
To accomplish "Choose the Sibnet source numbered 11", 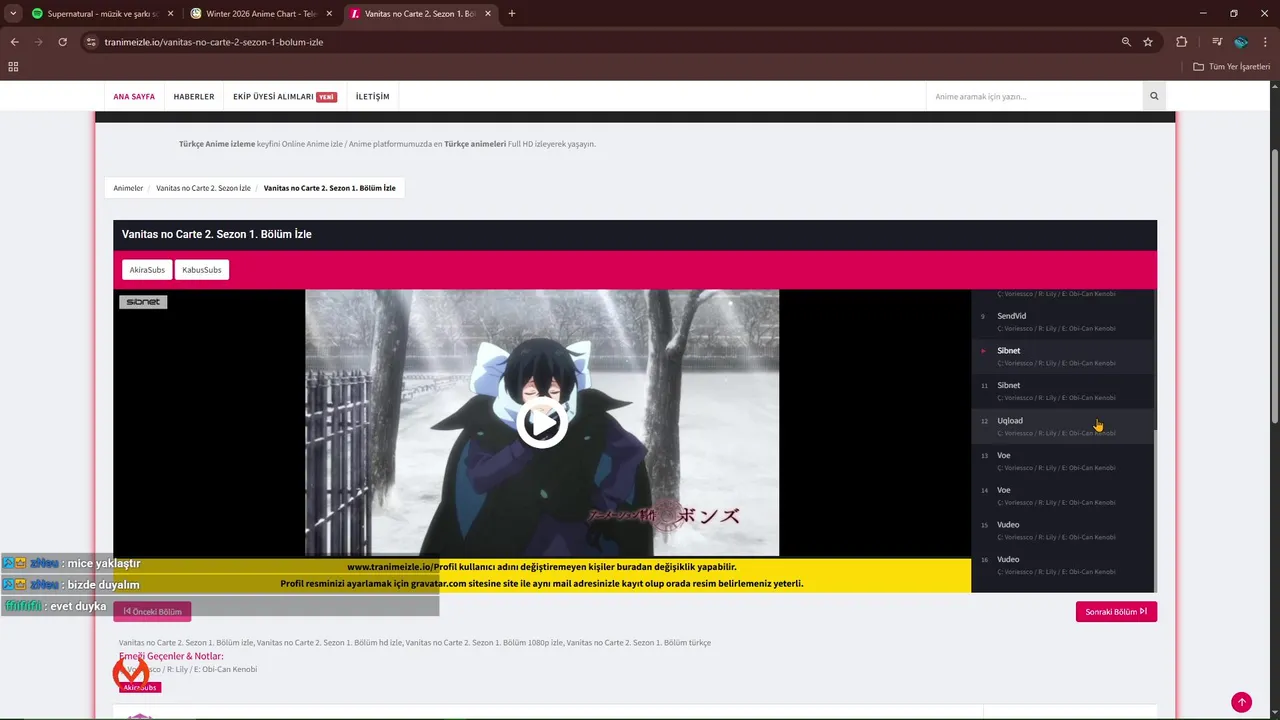I will (x=1063, y=391).
